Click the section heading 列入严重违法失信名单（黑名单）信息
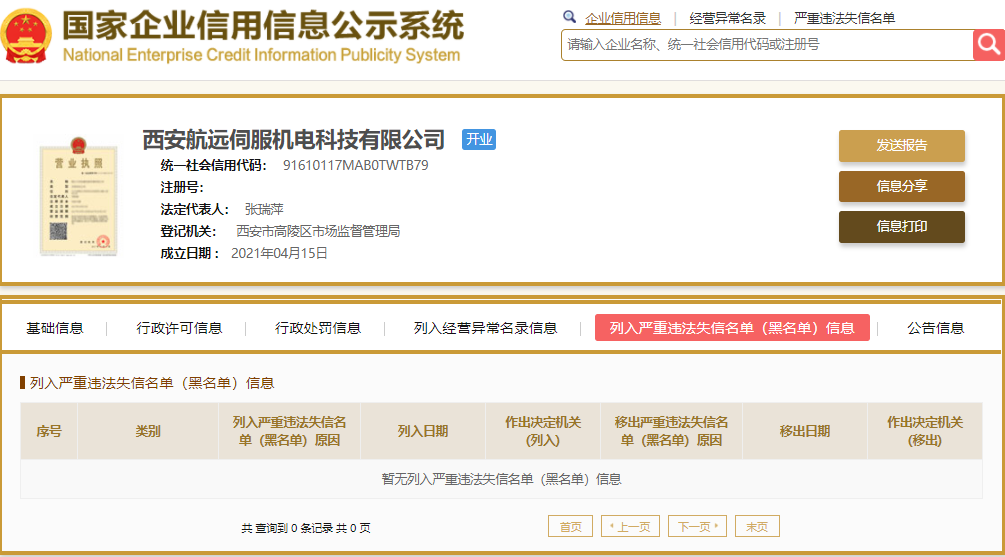Image resolution: width=1005 pixels, height=557 pixels. (152, 383)
